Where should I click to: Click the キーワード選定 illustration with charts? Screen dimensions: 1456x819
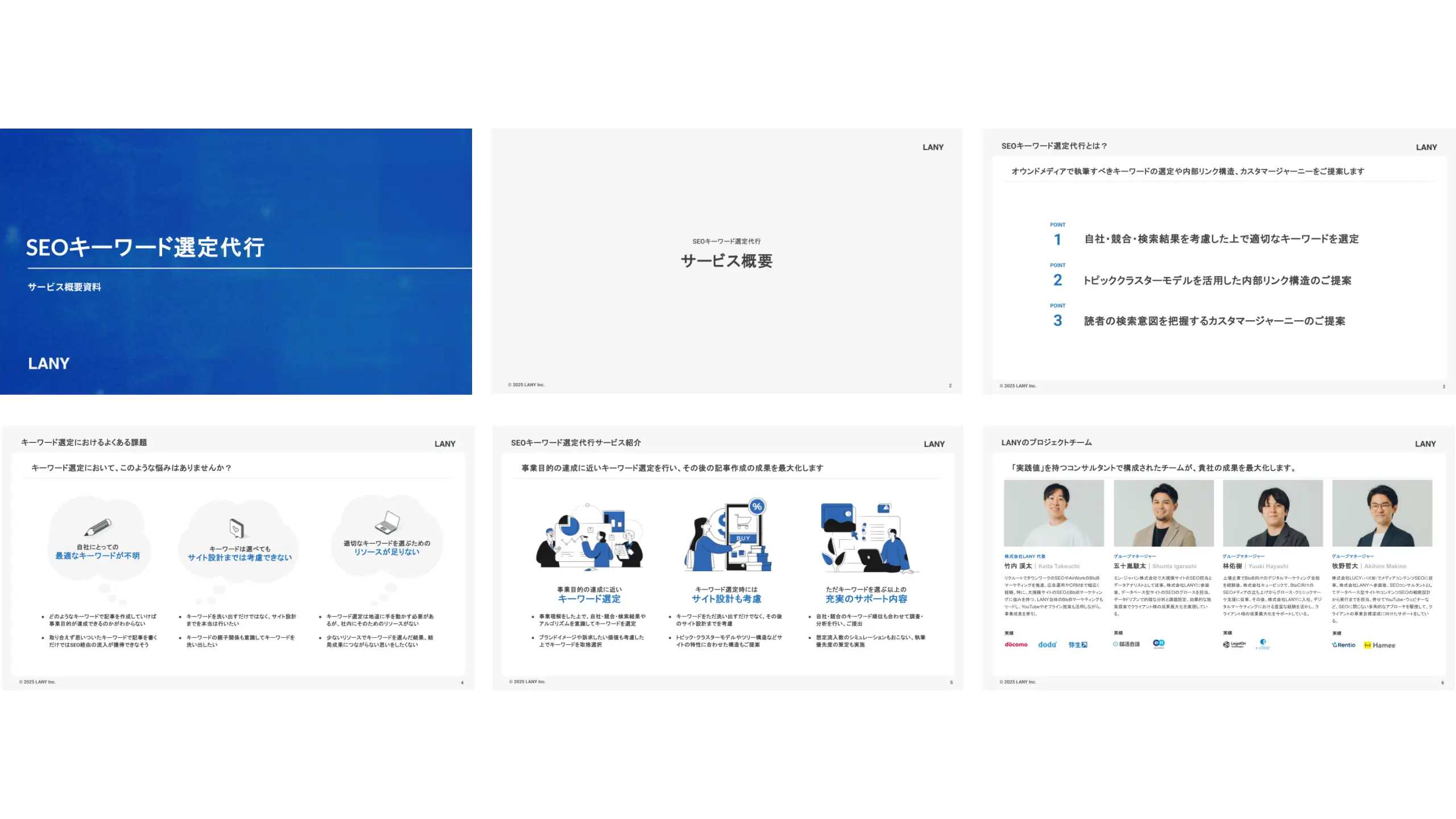coord(589,536)
